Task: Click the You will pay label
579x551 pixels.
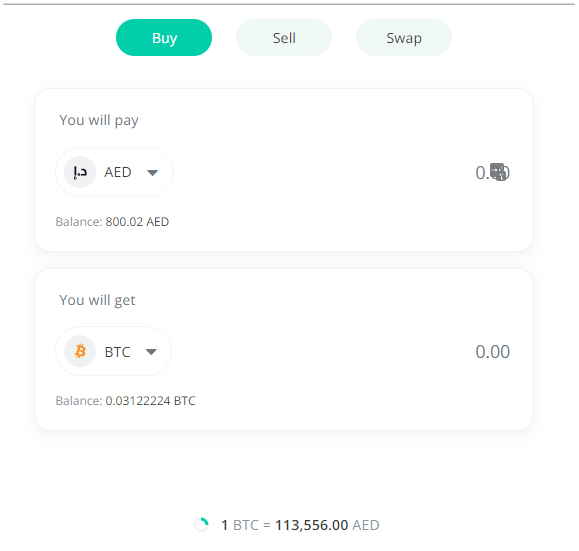Action: pos(99,120)
